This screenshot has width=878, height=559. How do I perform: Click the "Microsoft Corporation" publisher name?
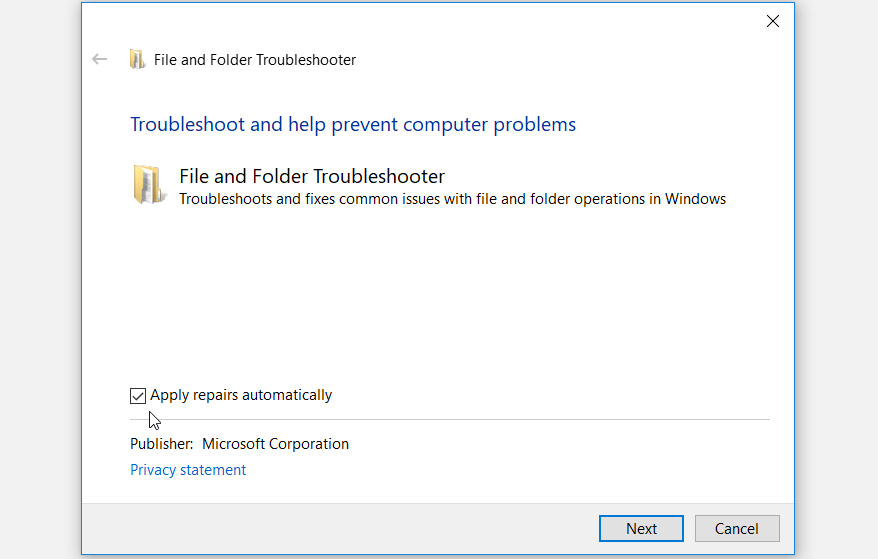point(275,444)
